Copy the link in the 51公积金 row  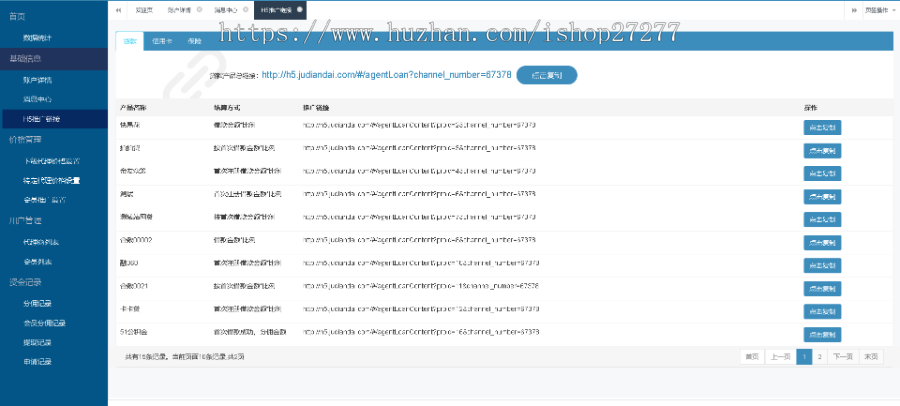(822, 334)
